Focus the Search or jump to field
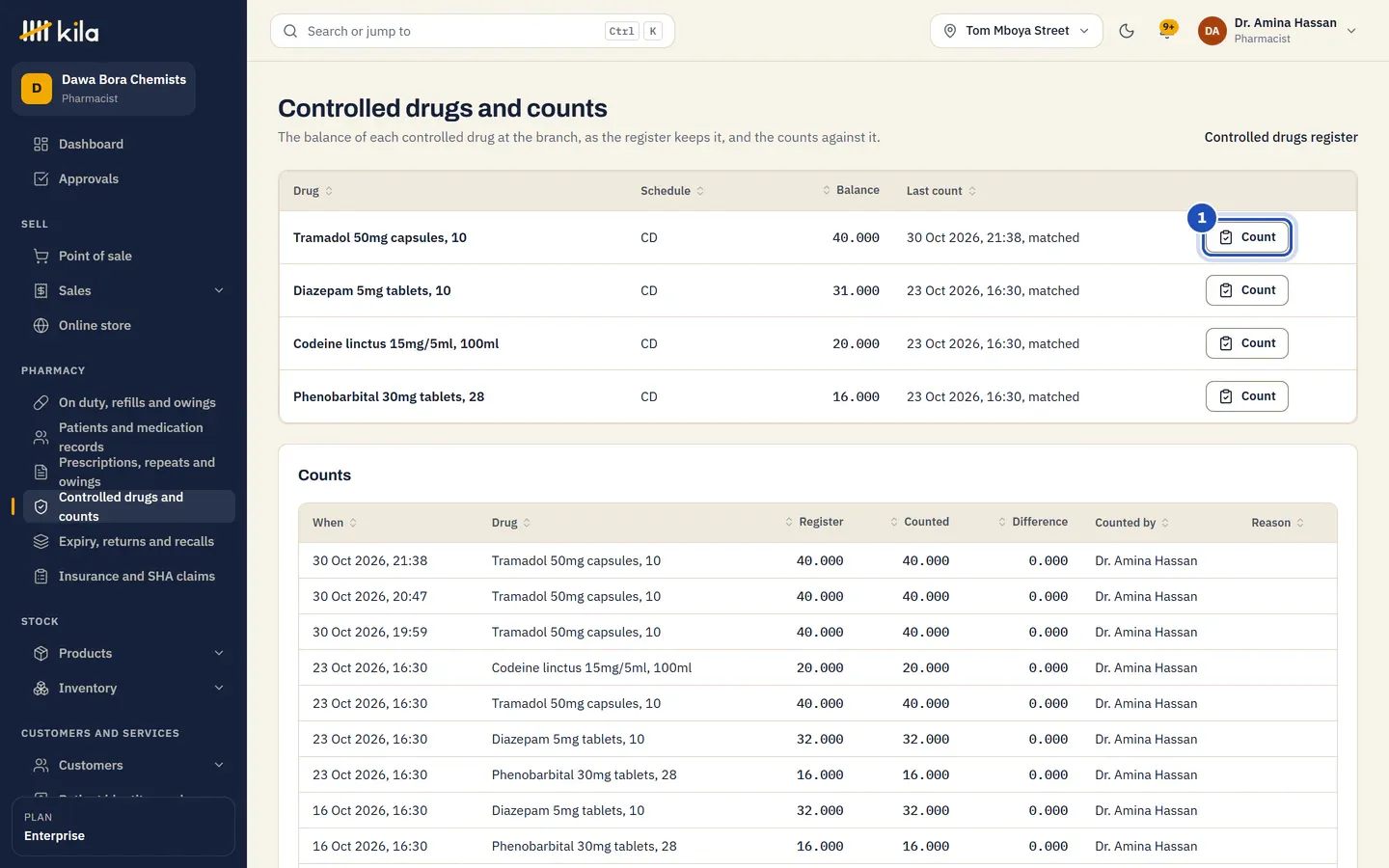 (x=473, y=31)
